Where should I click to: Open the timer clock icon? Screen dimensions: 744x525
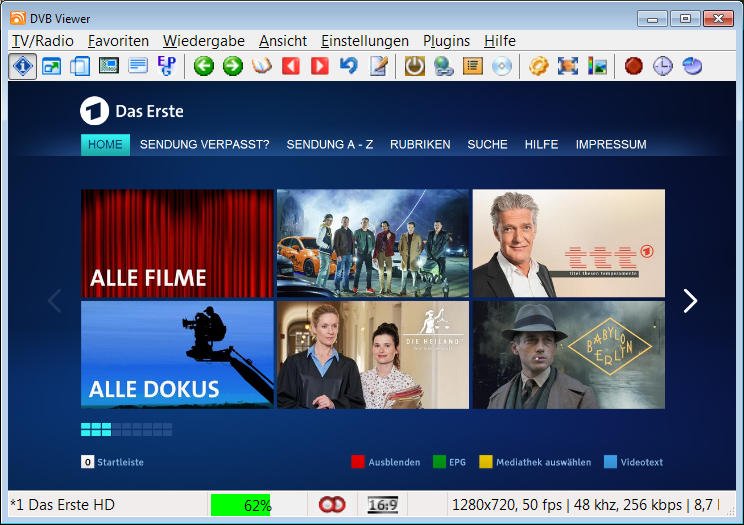(662, 66)
